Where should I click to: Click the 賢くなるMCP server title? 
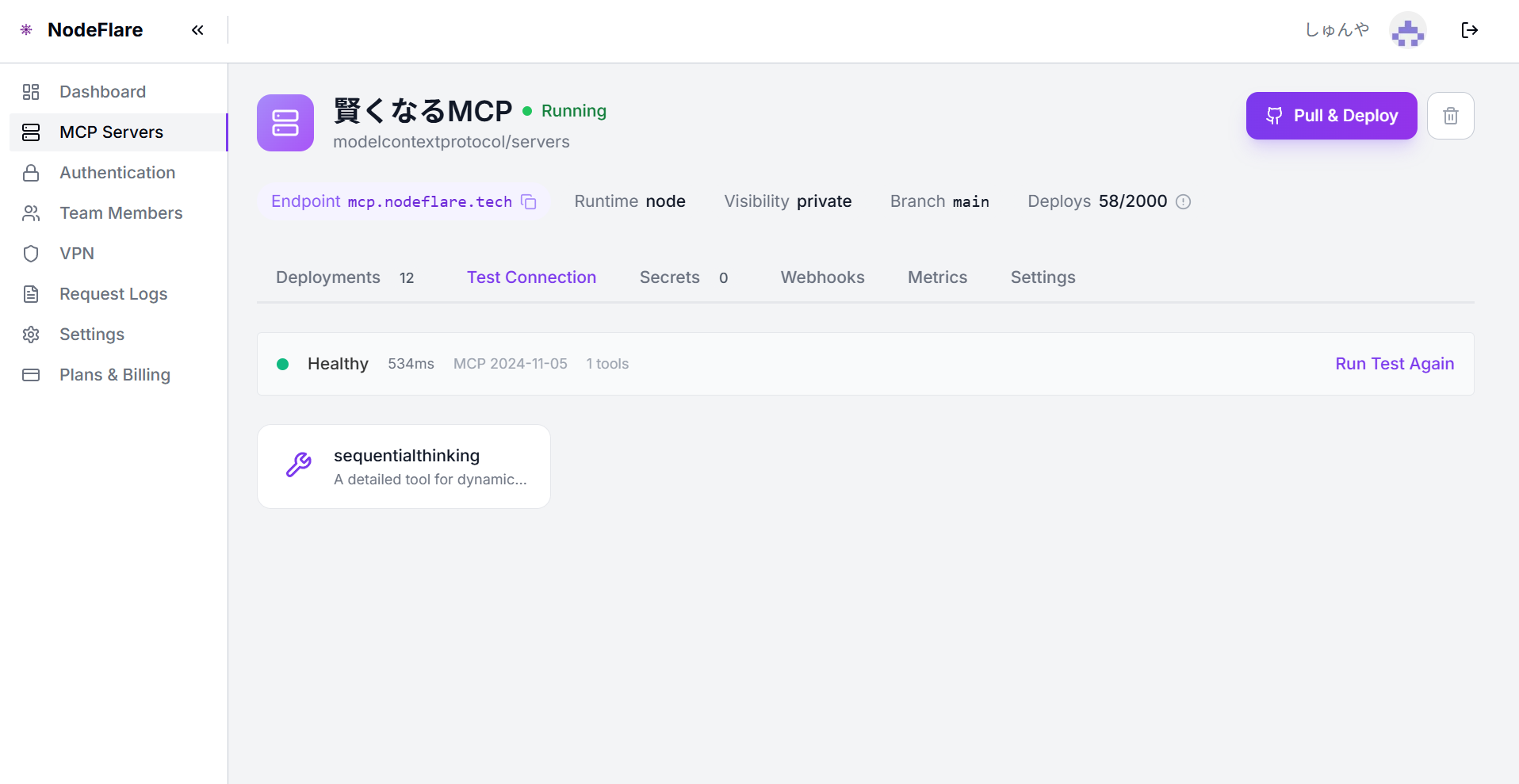(x=423, y=111)
